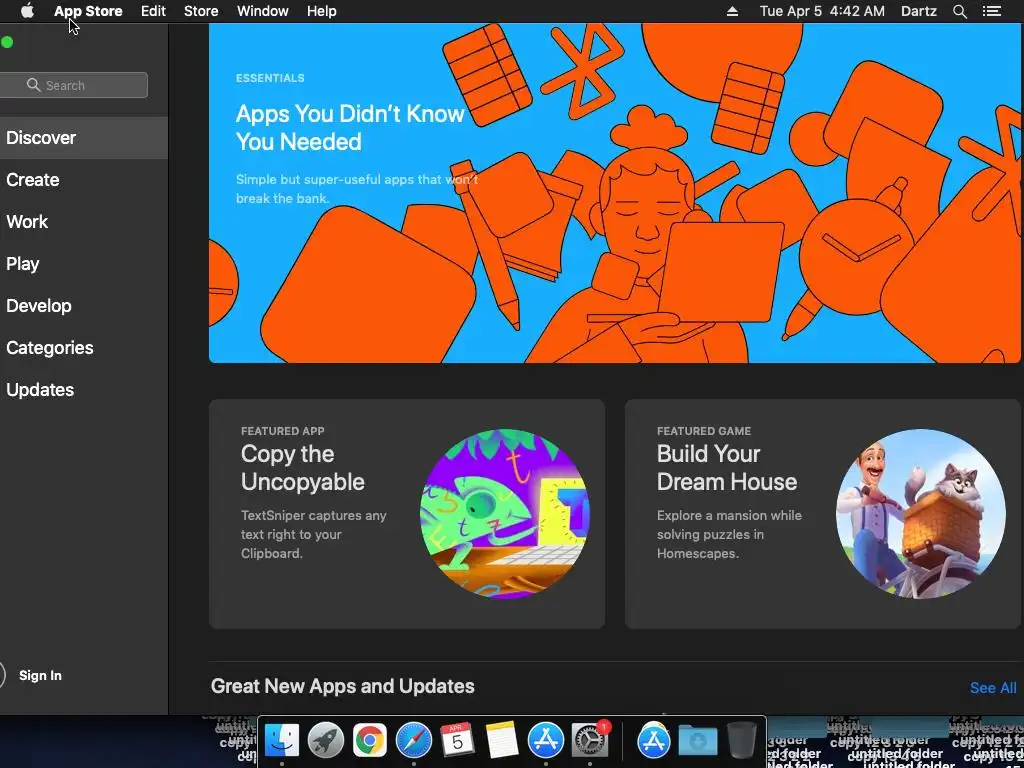Open the 'Build Your Dream House' featured game story
This screenshot has width=1024, height=768.
824,514
